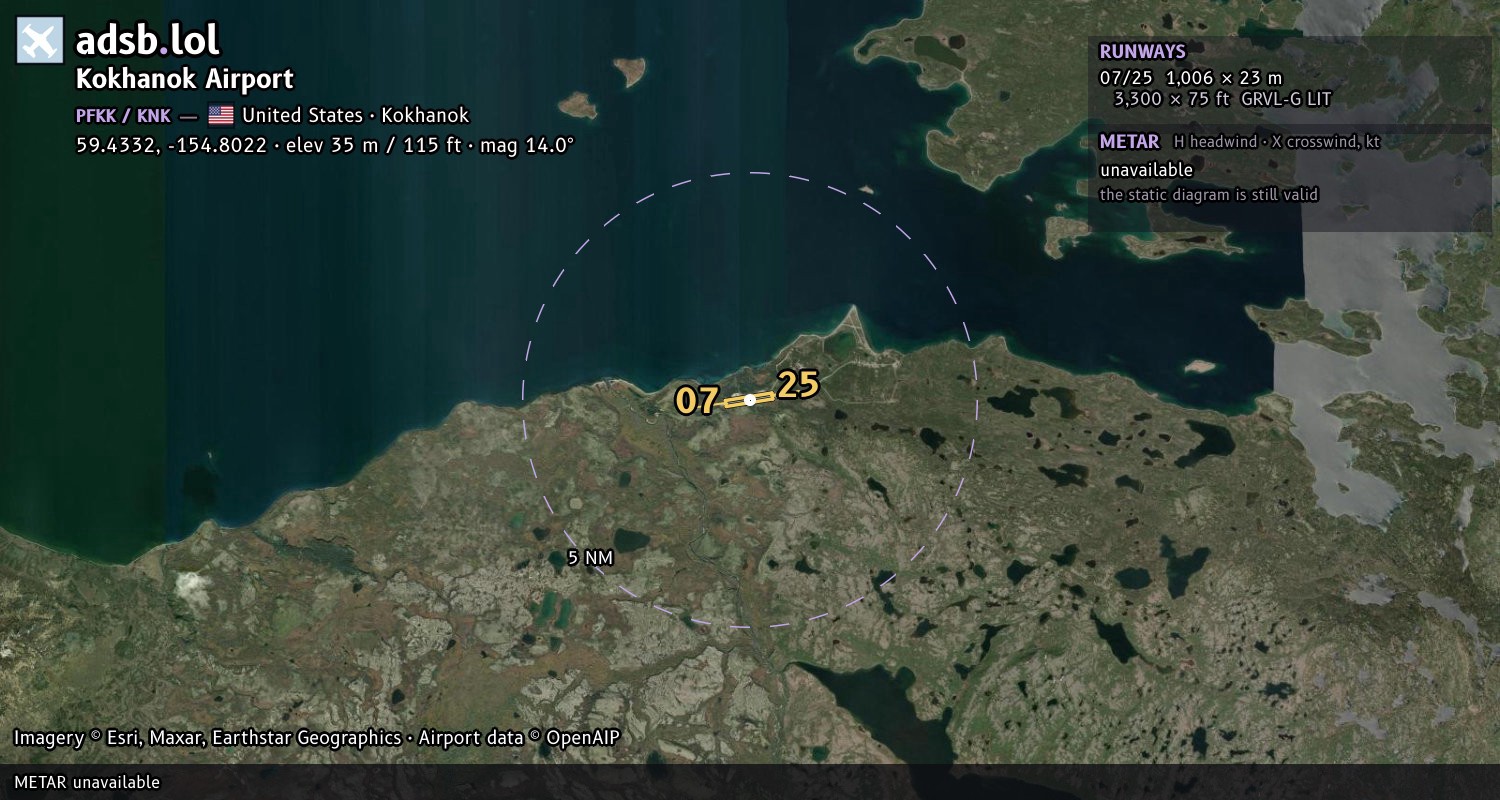1500x800 pixels.
Task: Click the adsb.lol site title
Action: pos(148,41)
